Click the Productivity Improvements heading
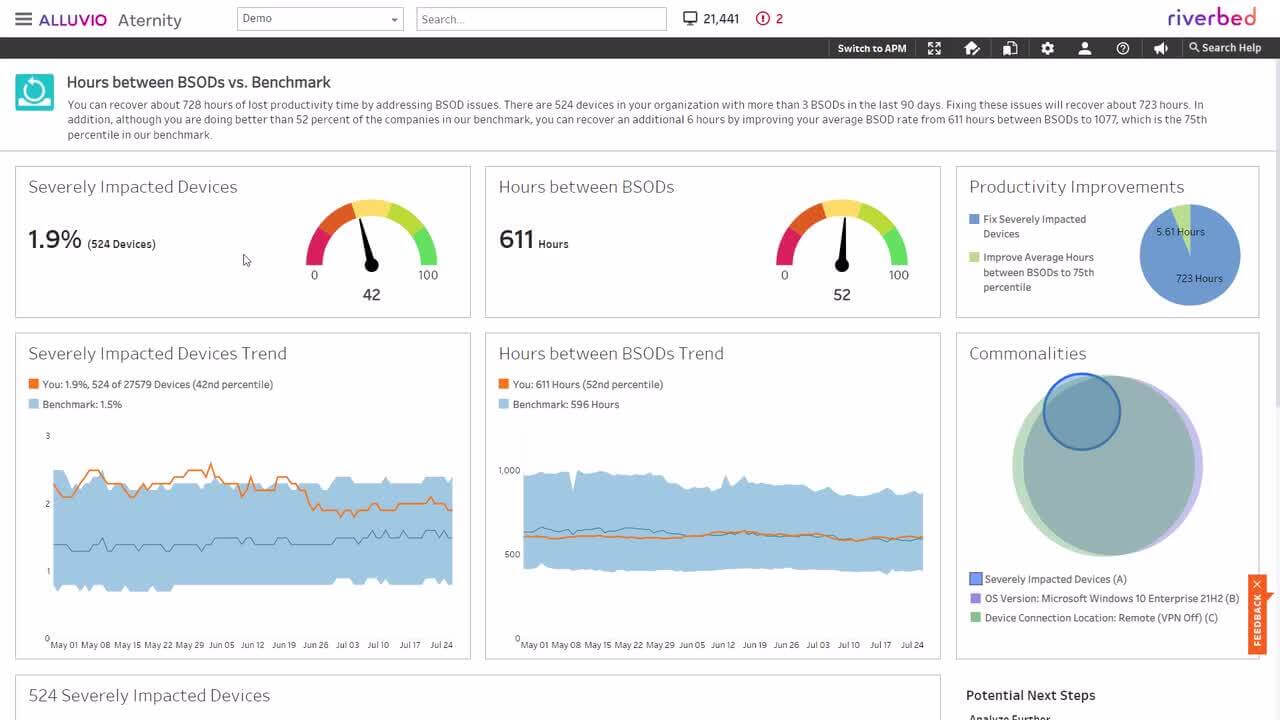 pyautogui.click(x=1076, y=187)
